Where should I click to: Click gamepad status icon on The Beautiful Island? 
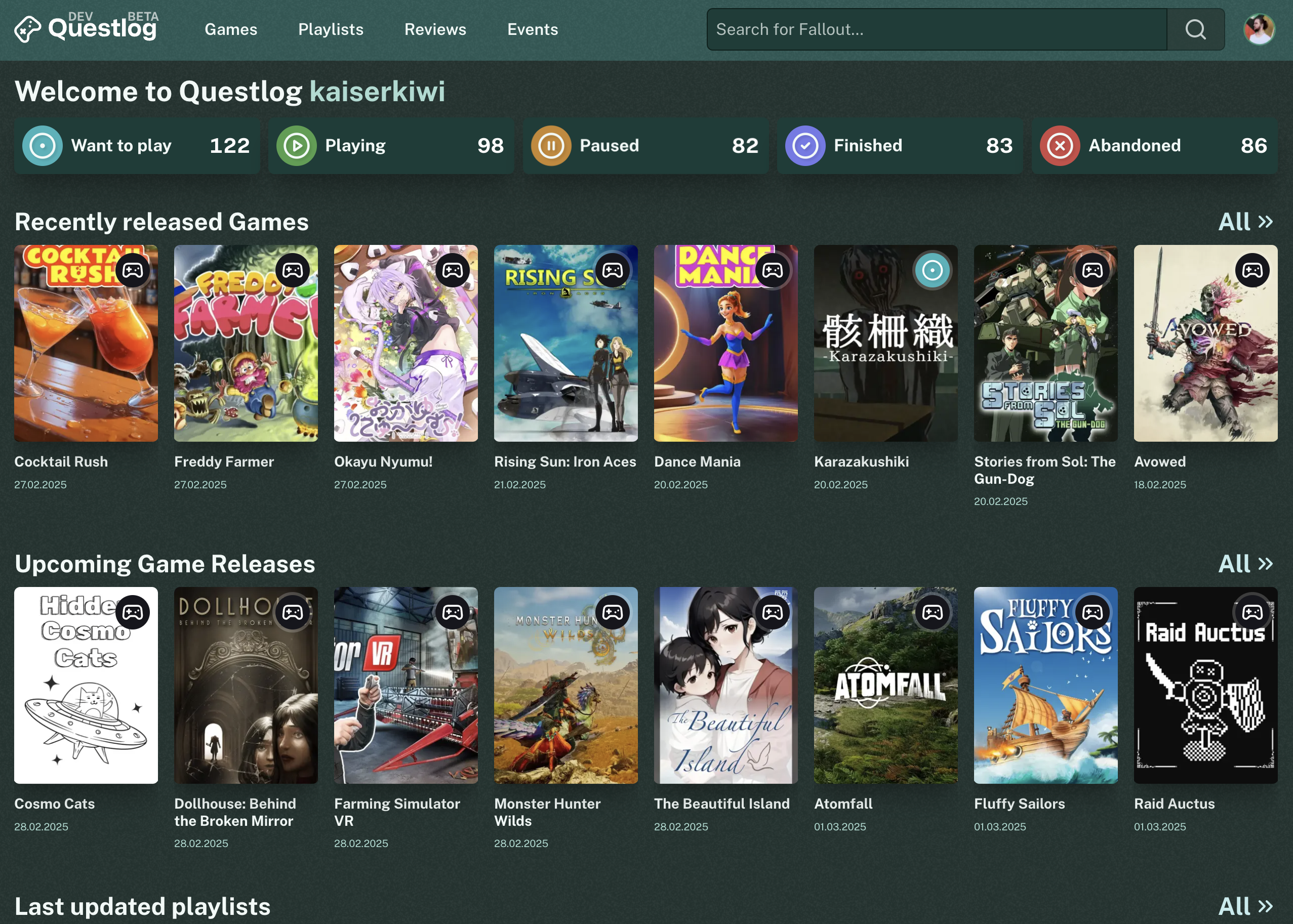(772, 612)
